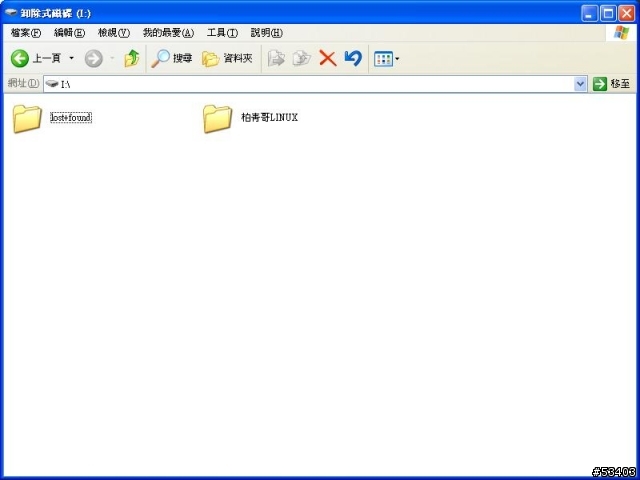Click the Move To toolbar icon
Image resolution: width=640 pixels, height=480 pixels.
tap(276, 58)
